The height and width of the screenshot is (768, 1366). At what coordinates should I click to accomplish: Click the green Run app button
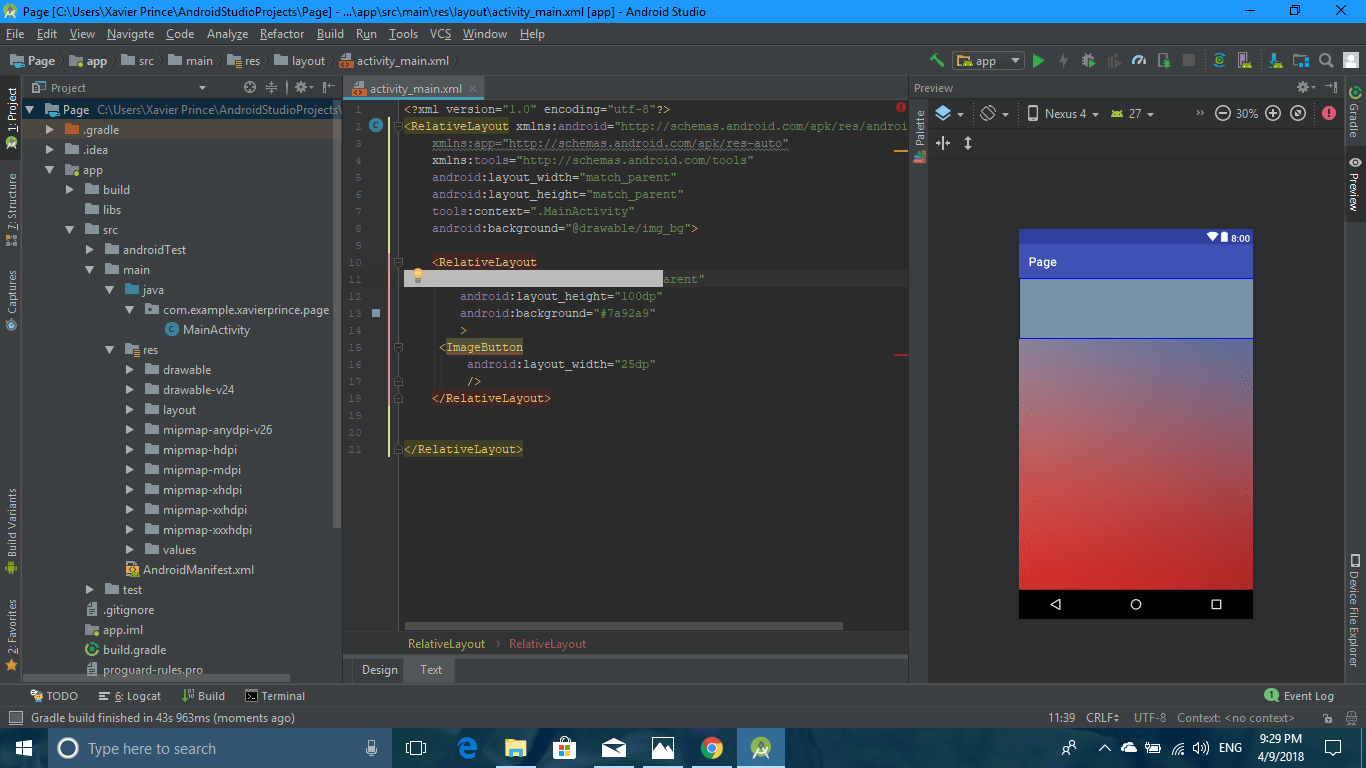1038,61
